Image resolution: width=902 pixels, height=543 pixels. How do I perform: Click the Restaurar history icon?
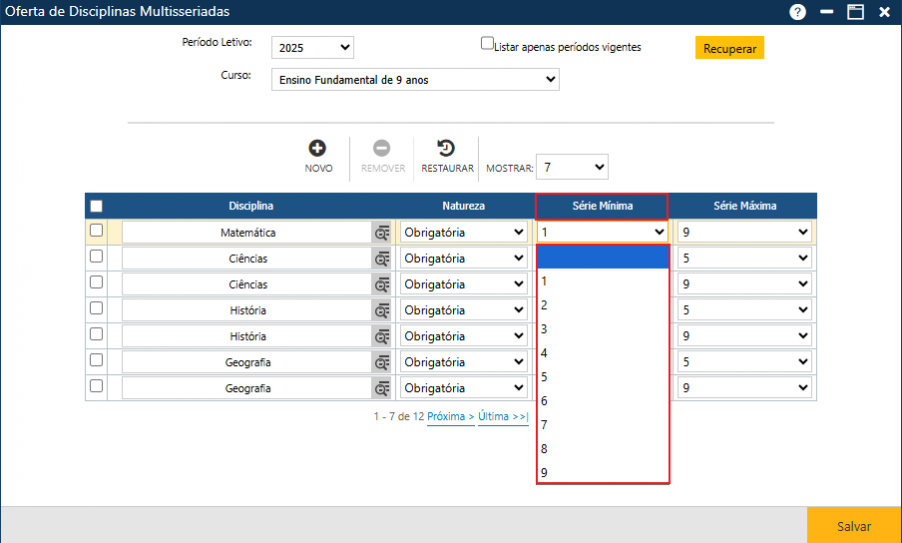click(447, 148)
